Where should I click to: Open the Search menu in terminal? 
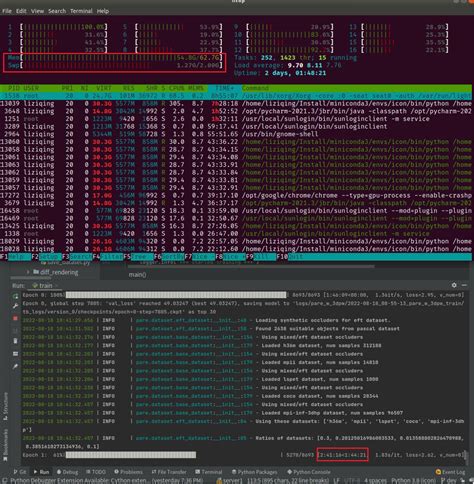57,11
